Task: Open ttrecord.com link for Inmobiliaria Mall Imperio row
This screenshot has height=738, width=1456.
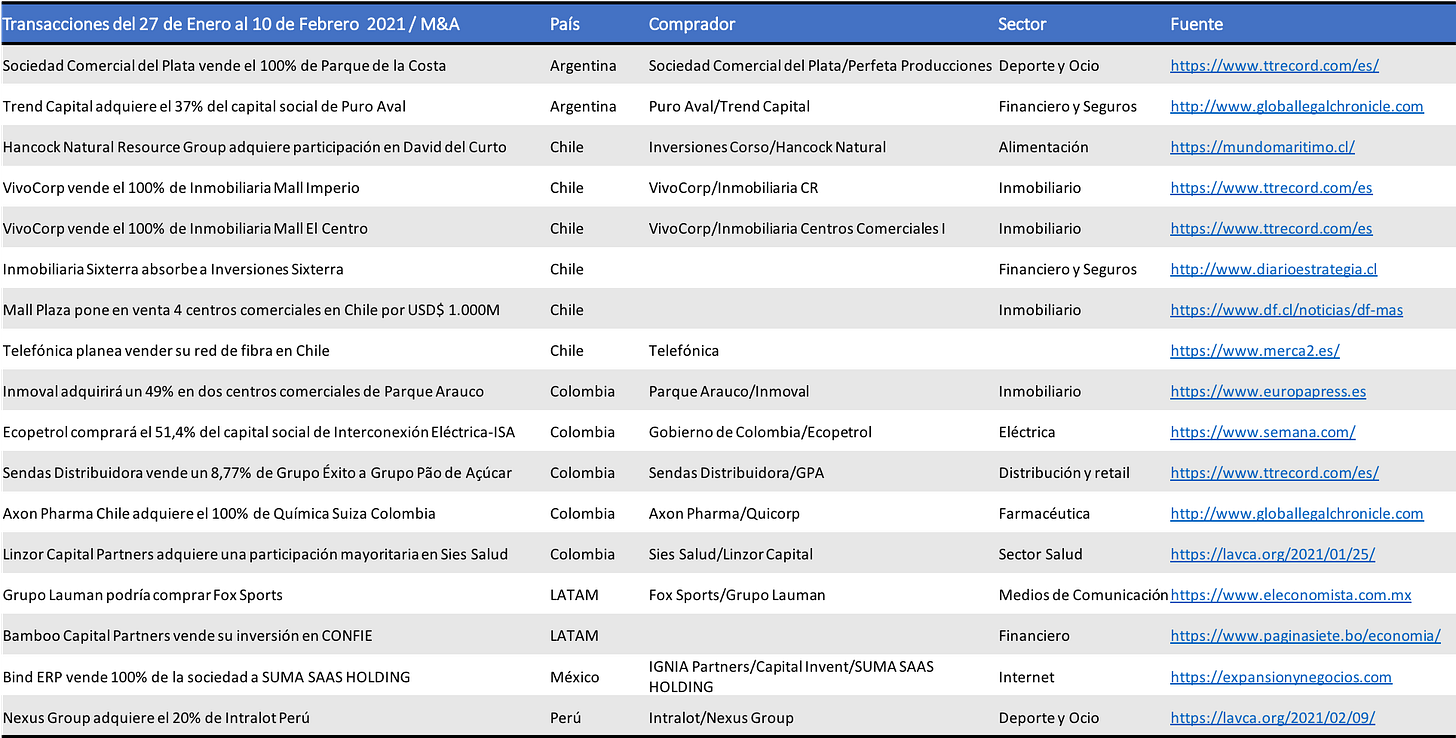Action: click(1271, 188)
